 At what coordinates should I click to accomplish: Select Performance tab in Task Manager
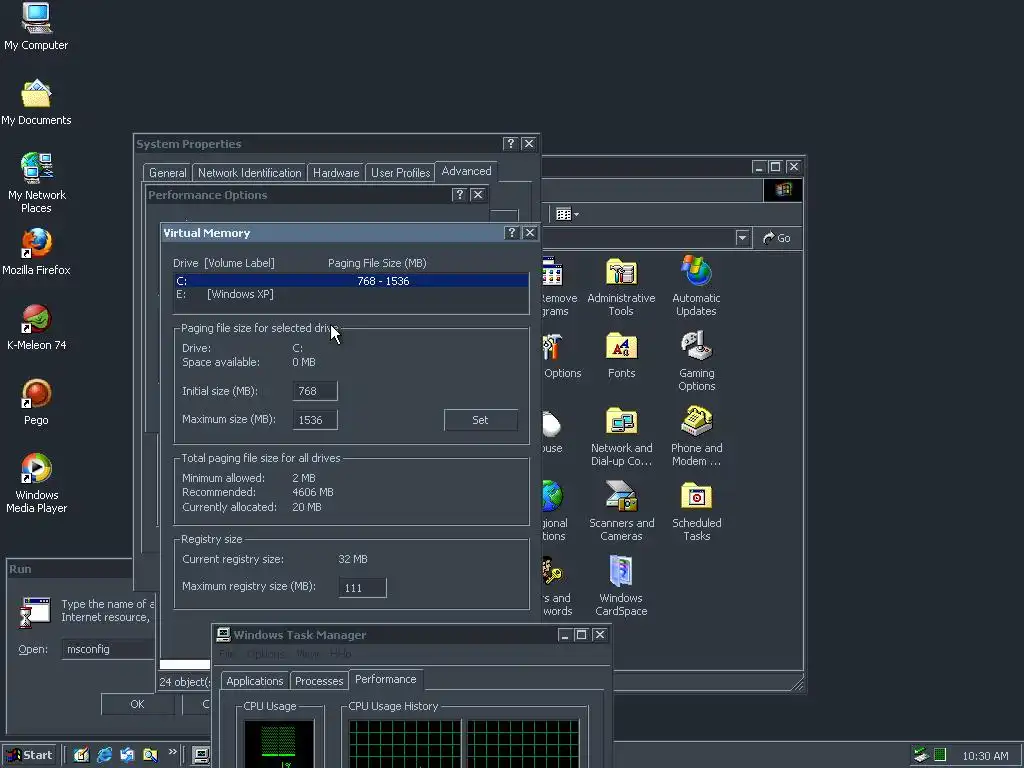coord(386,679)
